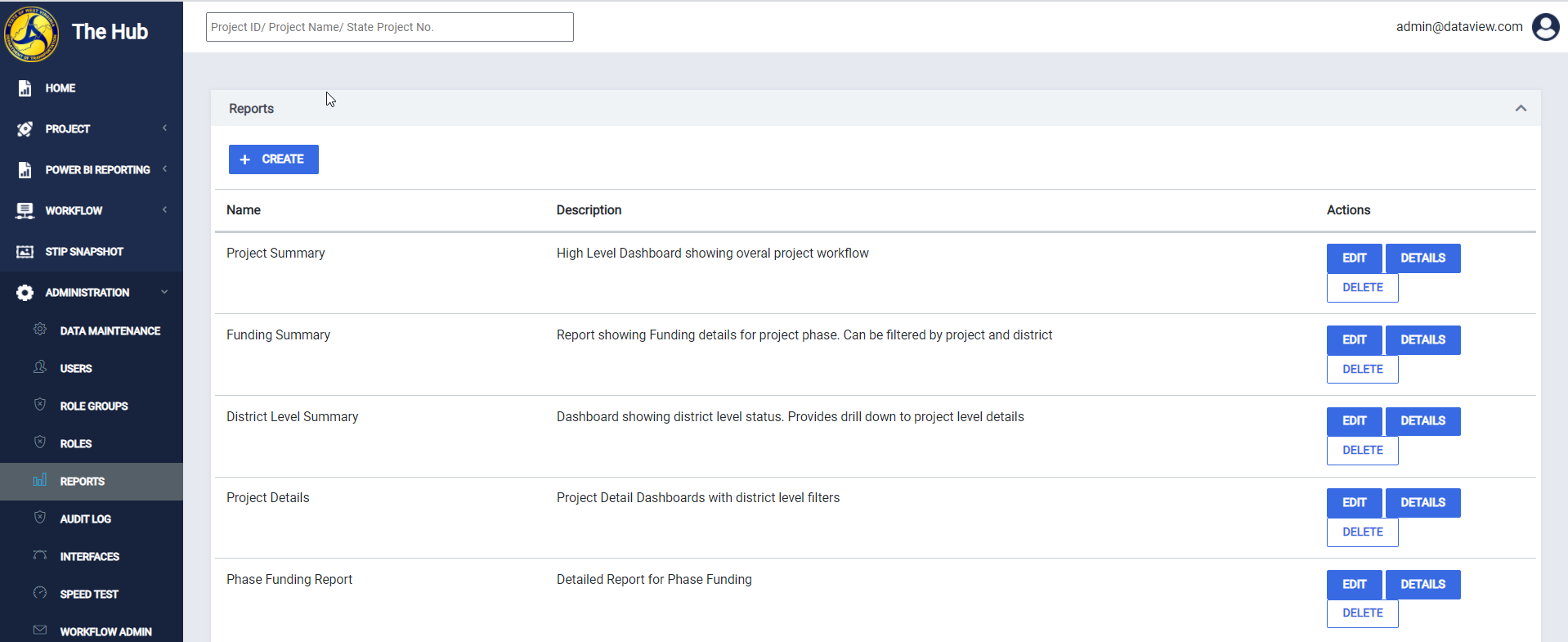Expand the Project menu chevron
The width and height of the screenshot is (1568, 642).
point(164,128)
